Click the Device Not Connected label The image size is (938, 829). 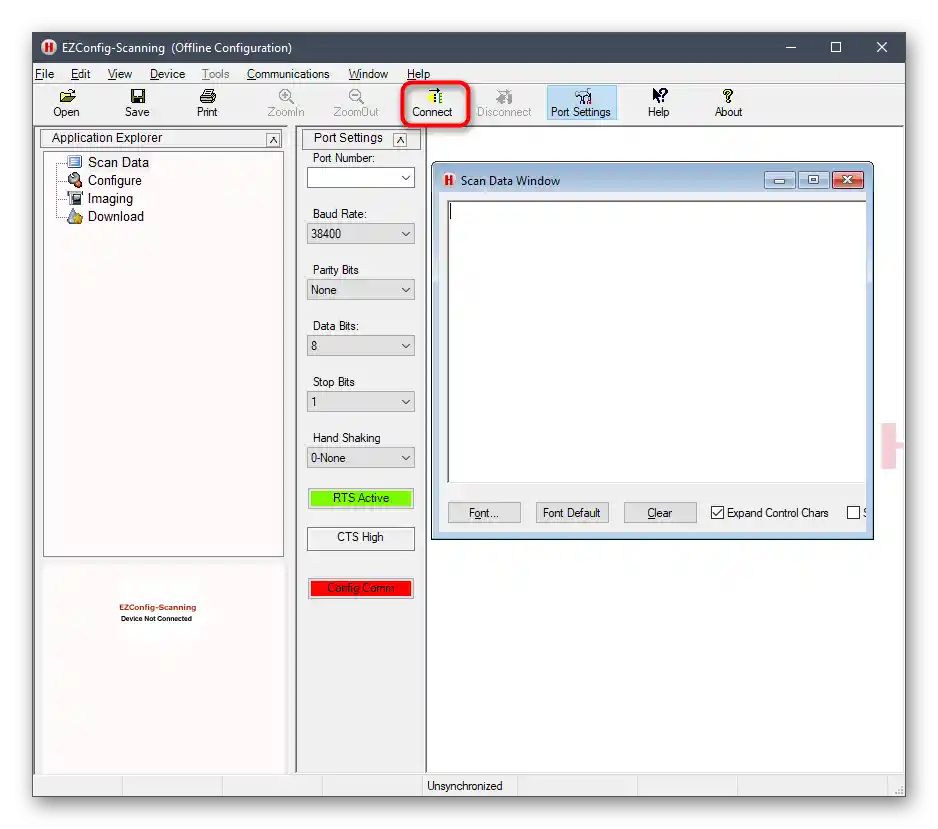click(156, 618)
